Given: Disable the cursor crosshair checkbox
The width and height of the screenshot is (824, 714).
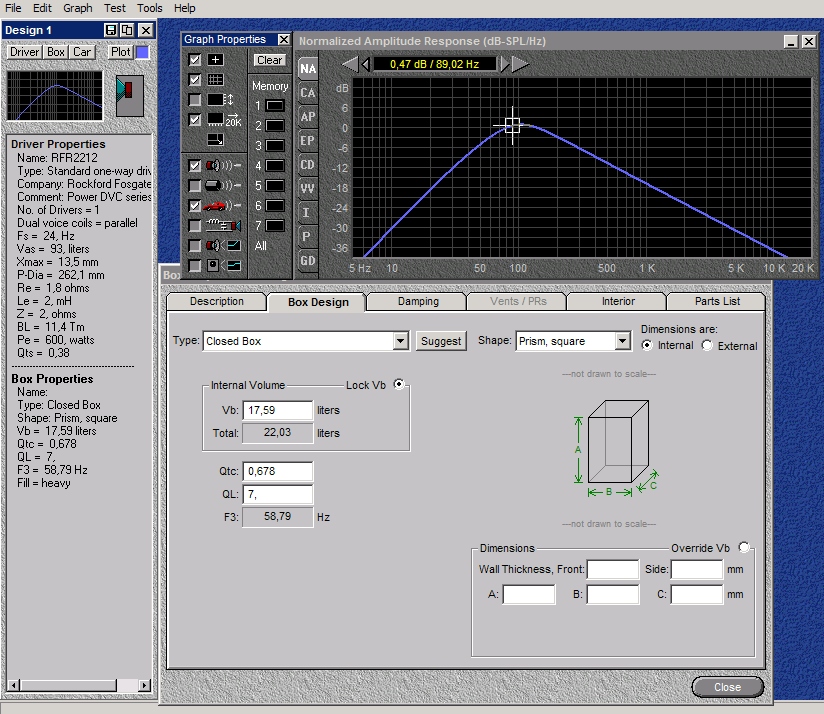Looking at the screenshot, I should (x=195, y=60).
